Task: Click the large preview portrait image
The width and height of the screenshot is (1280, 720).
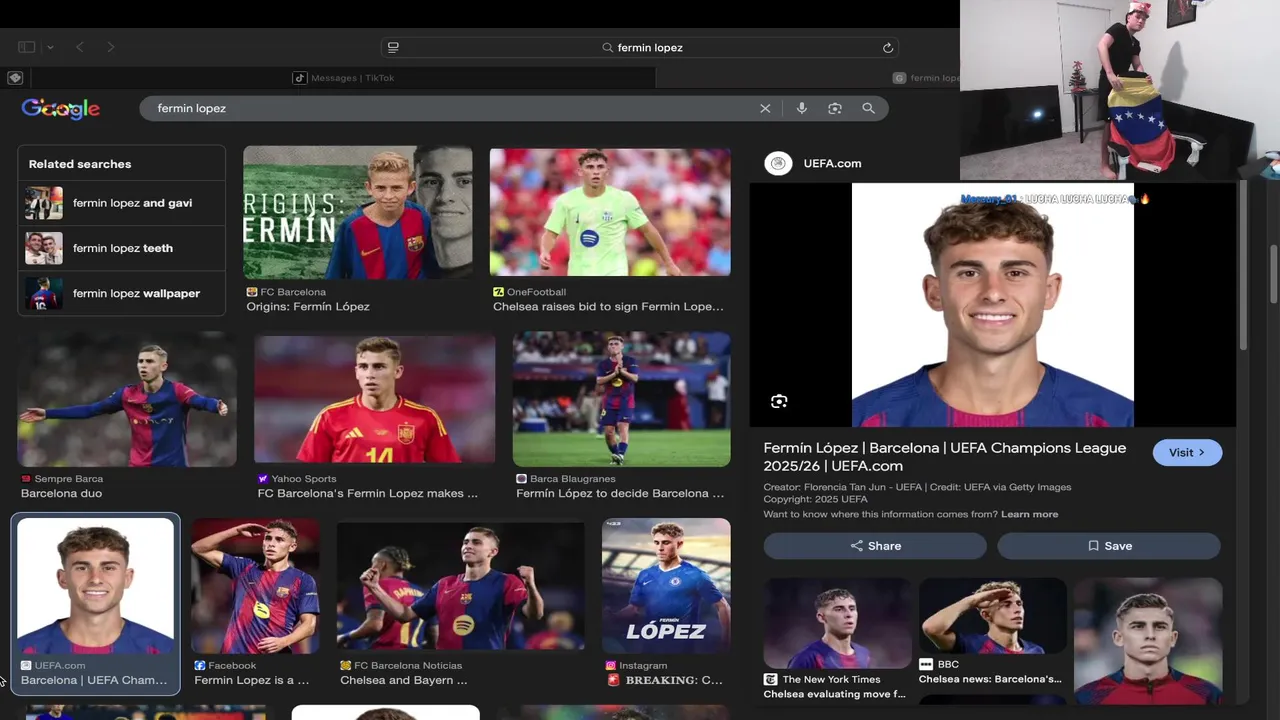Action: click(x=993, y=305)
